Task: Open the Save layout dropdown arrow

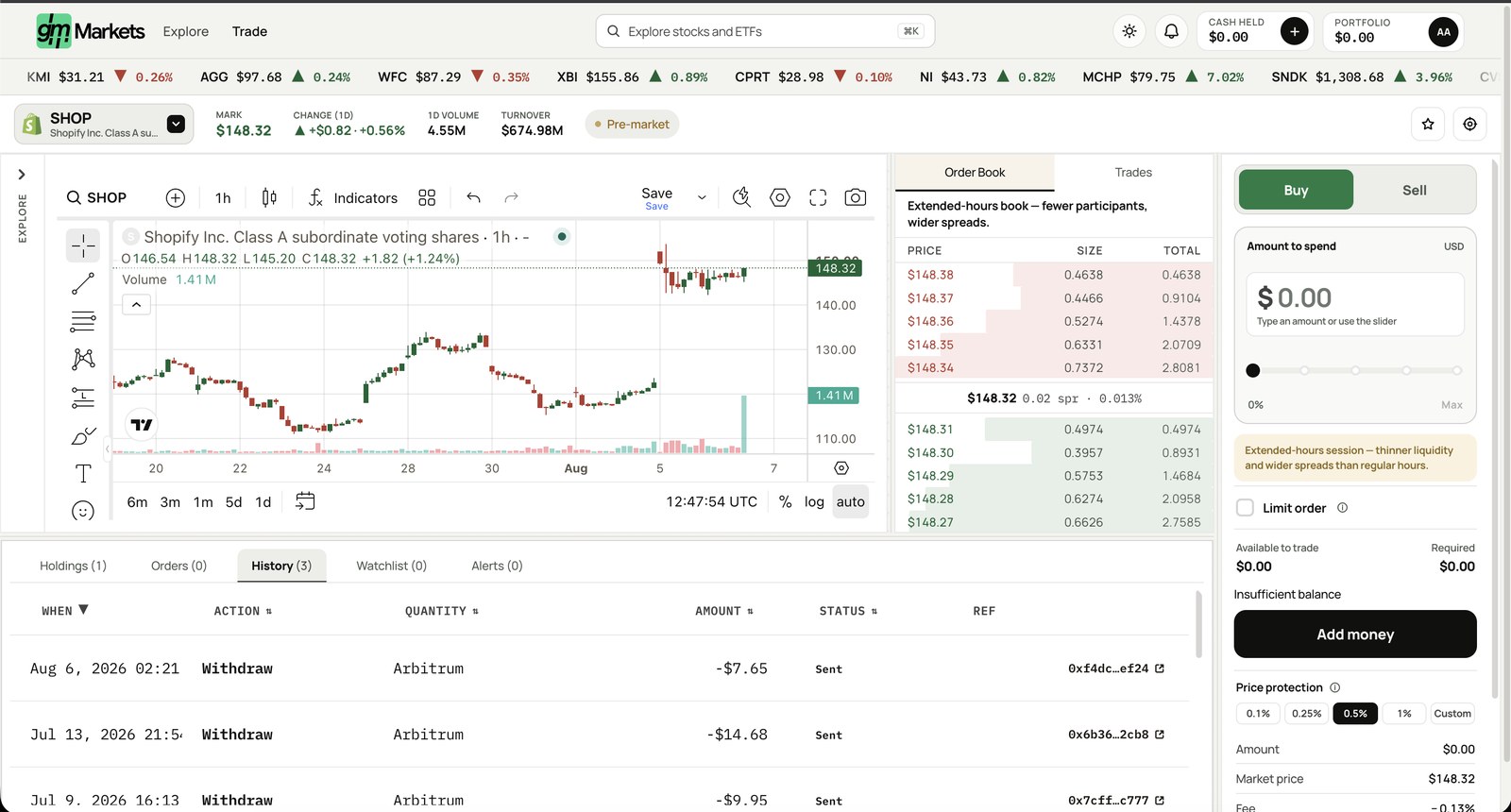Action: [702, 197]
